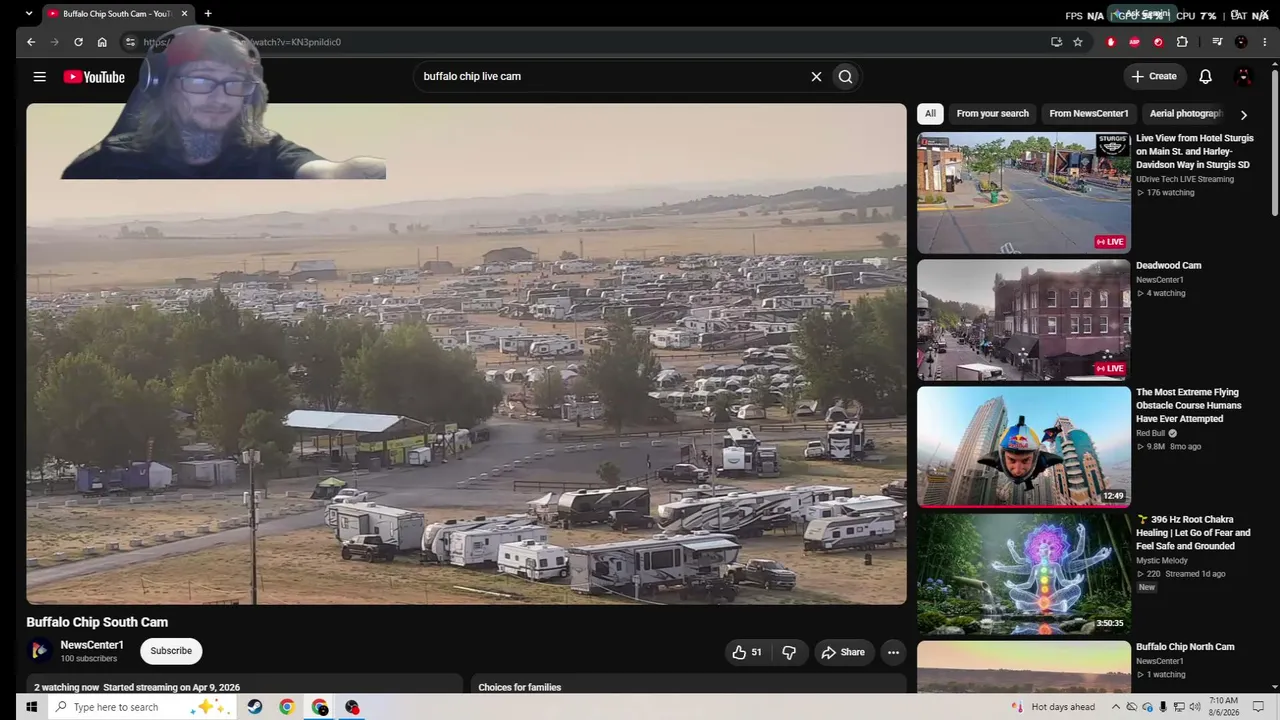
Task: Open The Most Extreme Flying Obstacle Course title
Action: tap(1189, 405)
